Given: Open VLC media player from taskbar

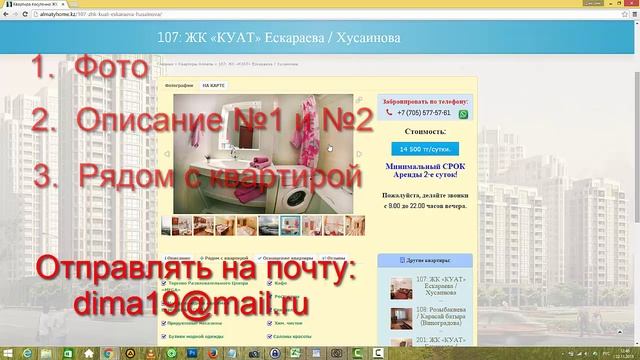Looking at the screenshot, I should [151, 353].
